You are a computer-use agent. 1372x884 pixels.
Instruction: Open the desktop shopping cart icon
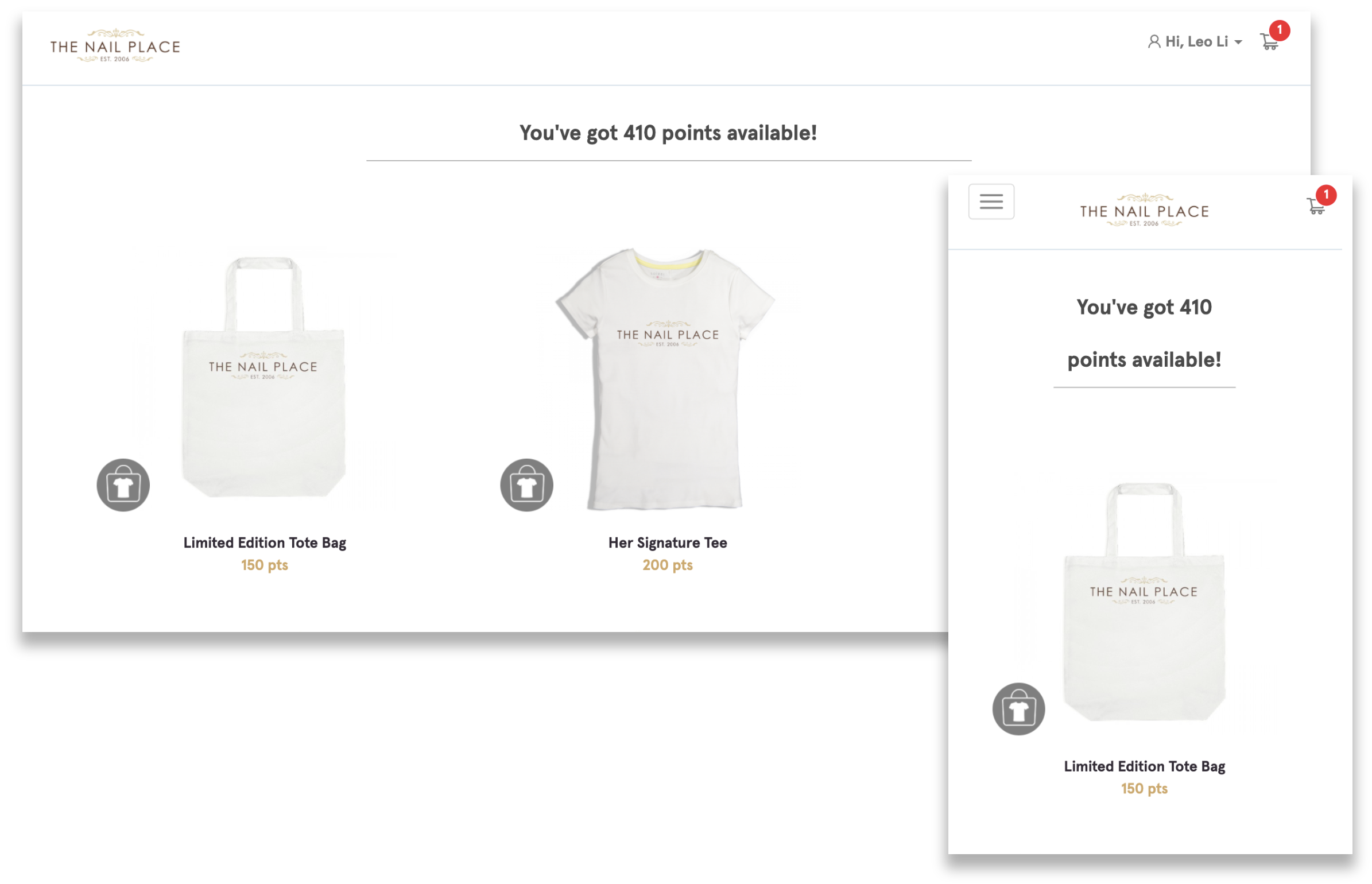(x=1269, y=42)
